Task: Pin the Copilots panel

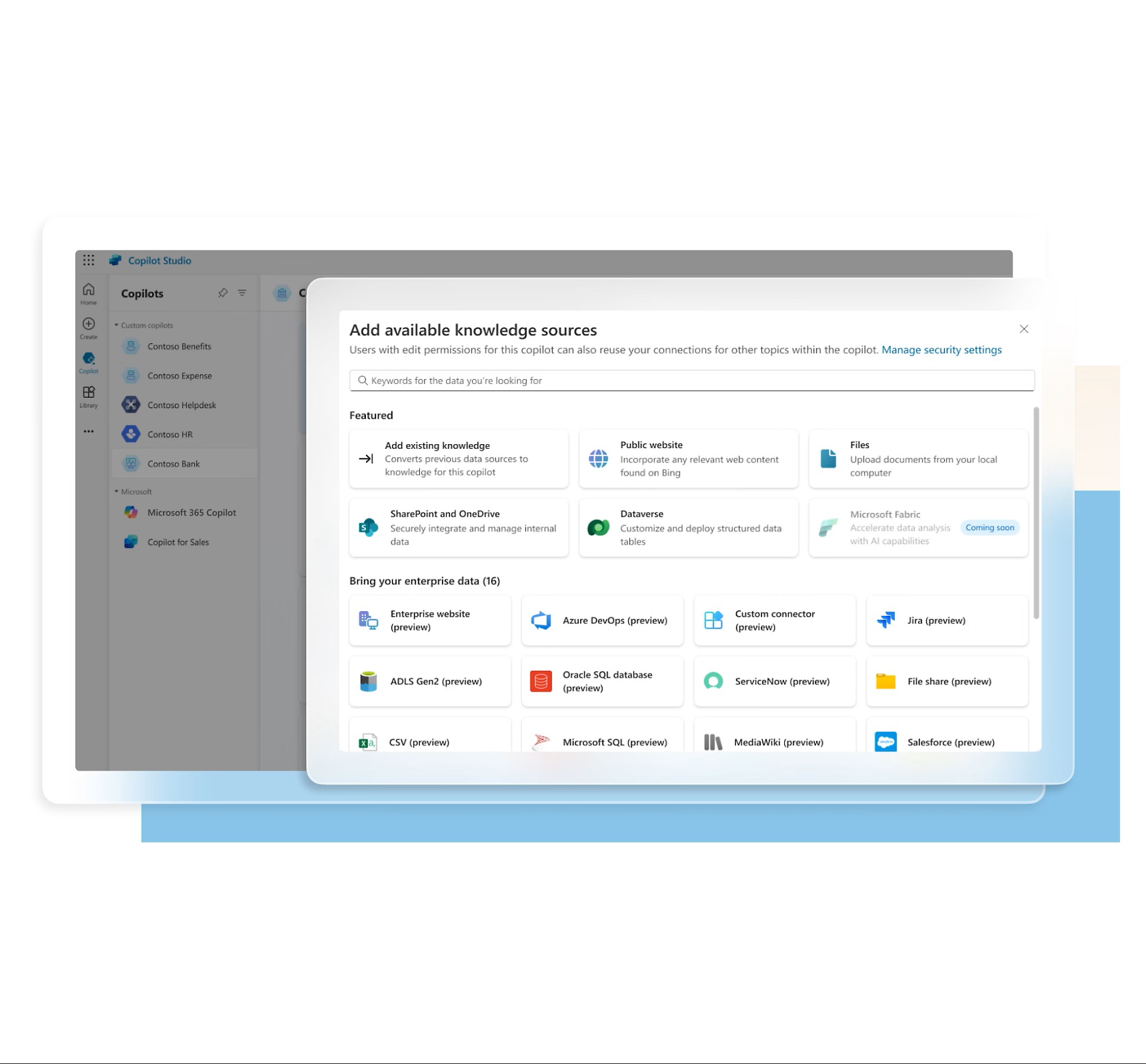Action: click(223, 293)
